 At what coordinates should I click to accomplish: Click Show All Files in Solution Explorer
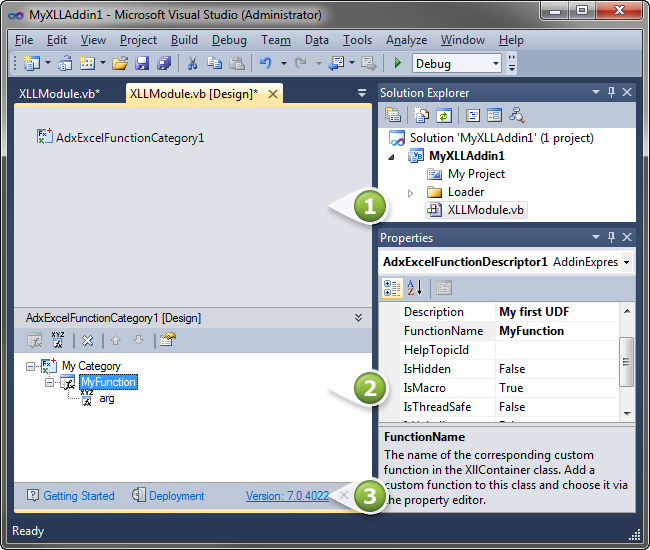tap(422, 115)
